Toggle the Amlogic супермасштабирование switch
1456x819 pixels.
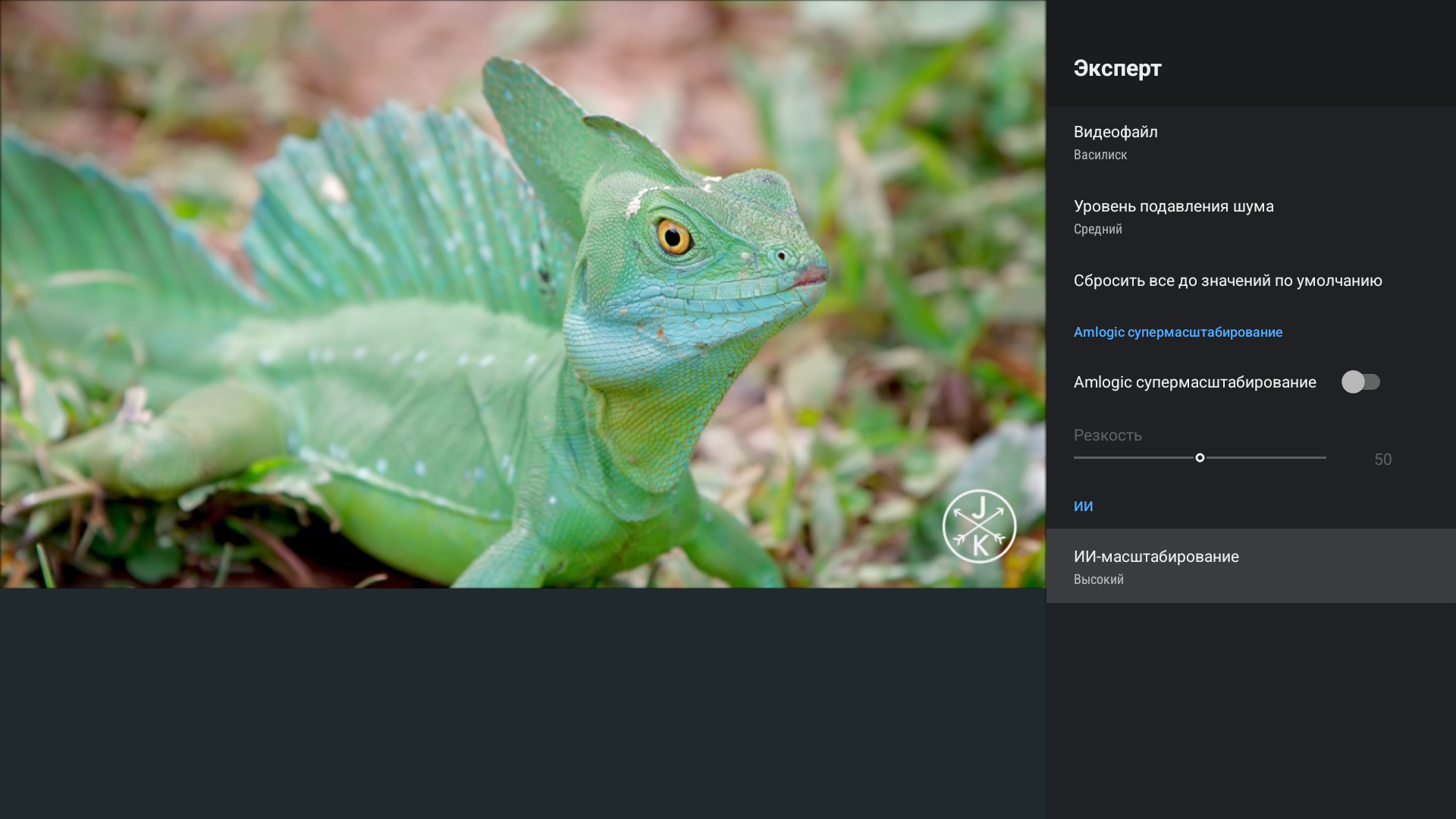click(1360, 382)
